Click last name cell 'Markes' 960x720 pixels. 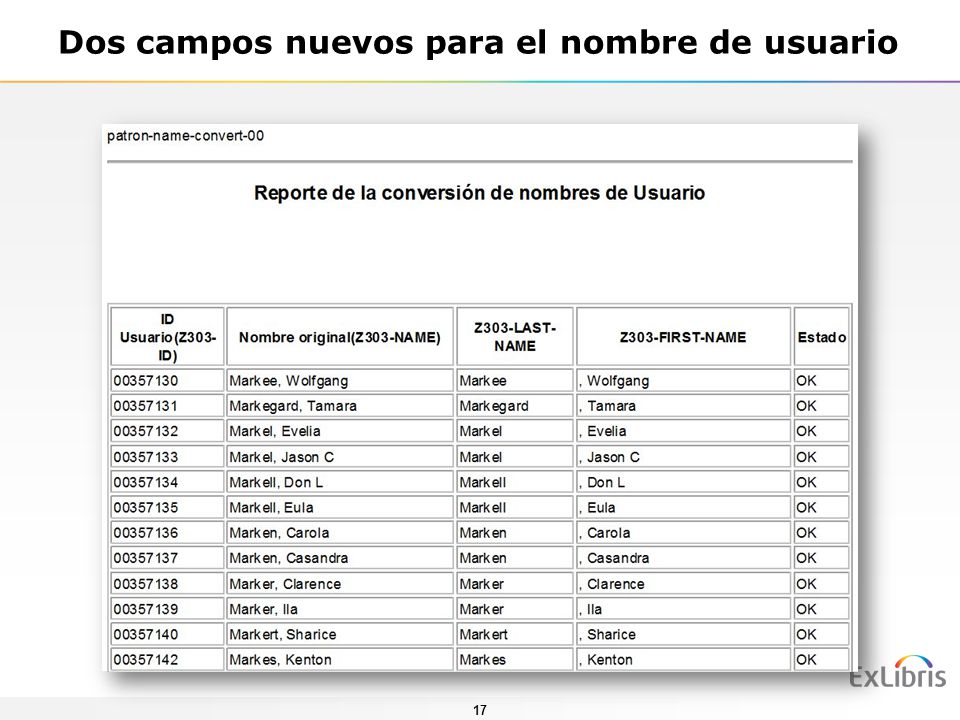pyautogui.click(x=515, y=659)
